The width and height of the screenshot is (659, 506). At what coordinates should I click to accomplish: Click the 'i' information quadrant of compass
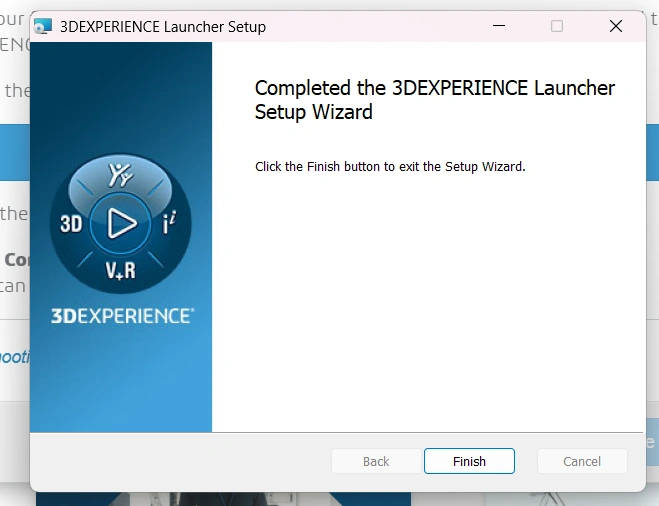point(169,222)
